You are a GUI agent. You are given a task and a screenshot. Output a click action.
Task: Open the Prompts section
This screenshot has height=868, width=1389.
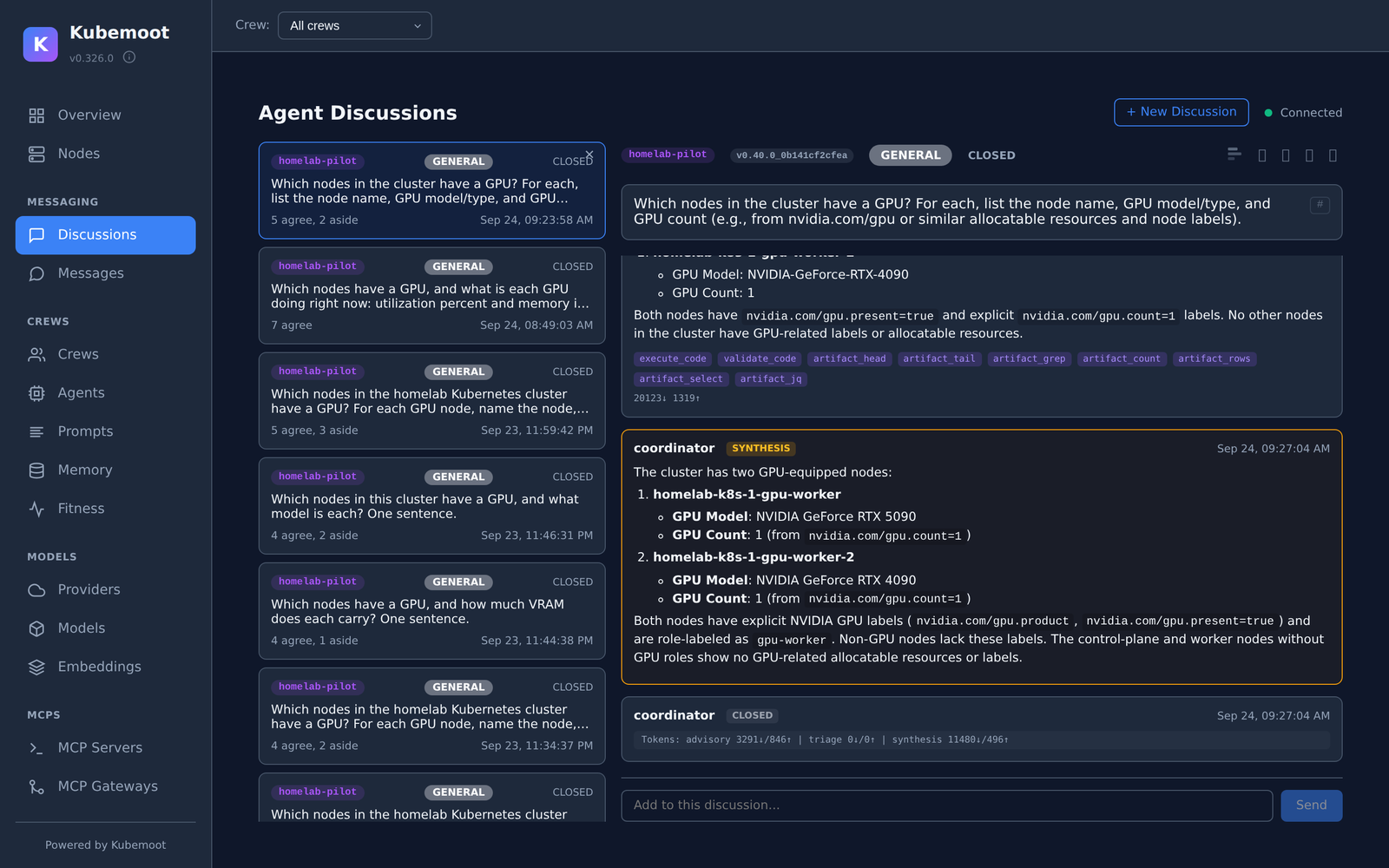(x=105, y=431)
